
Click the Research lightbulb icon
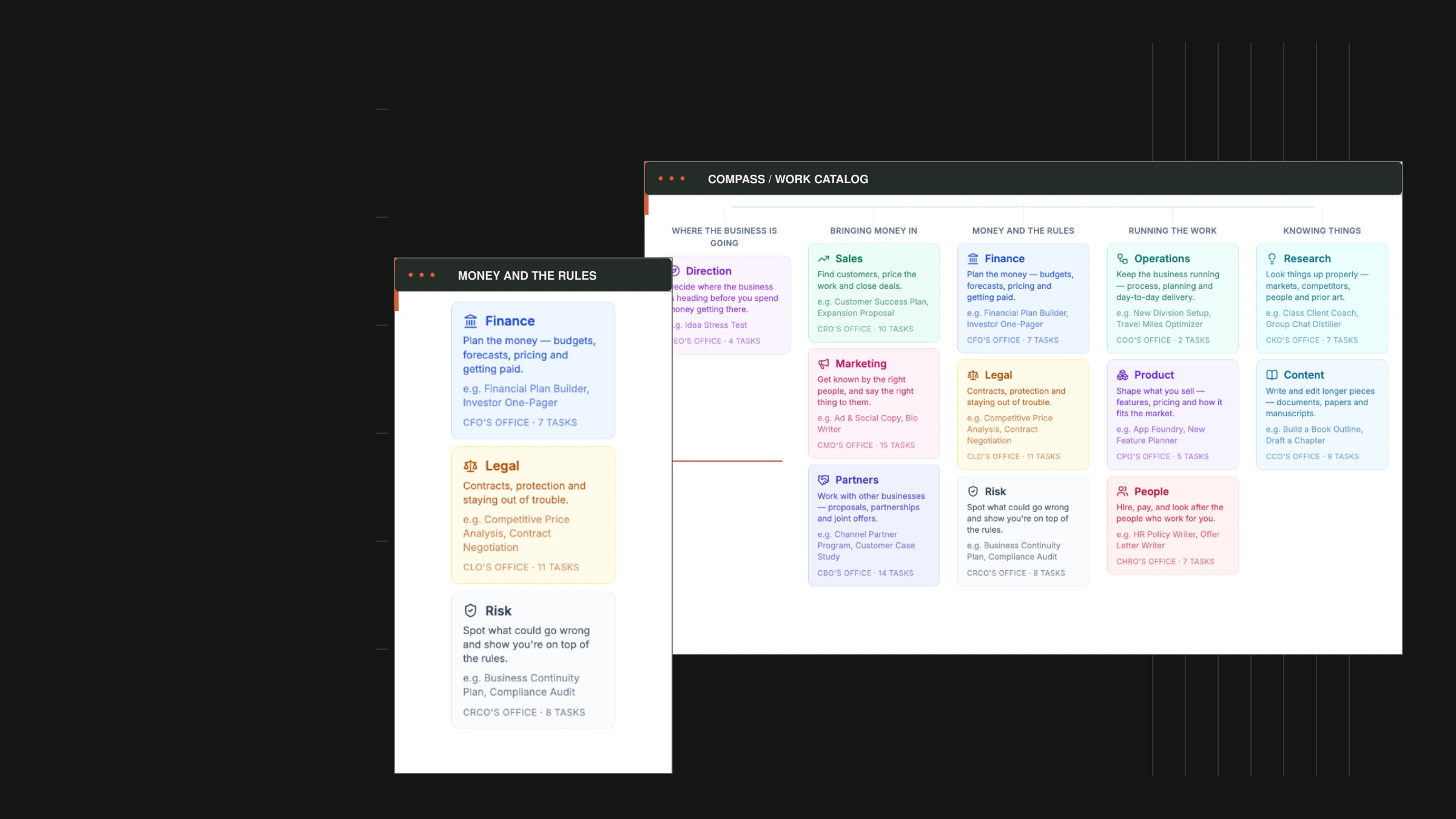pyautogui.click(x=1272, y=259)
